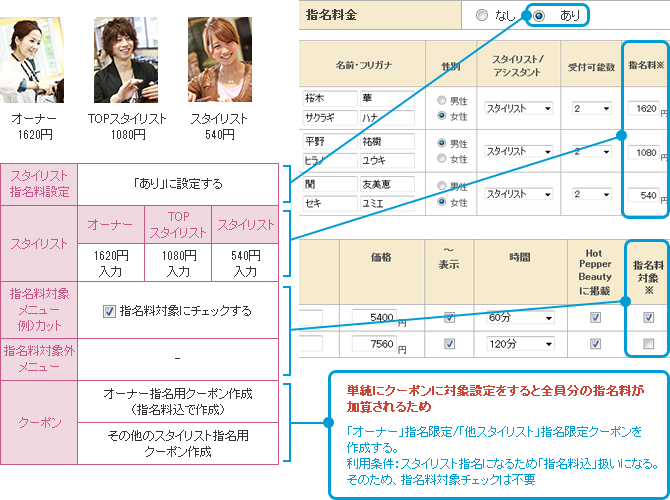Click the スタイリスト 540円 staff photo
The height and width of the screenshot is (500, 670).
pyautogui.click(x=220, y=60)
